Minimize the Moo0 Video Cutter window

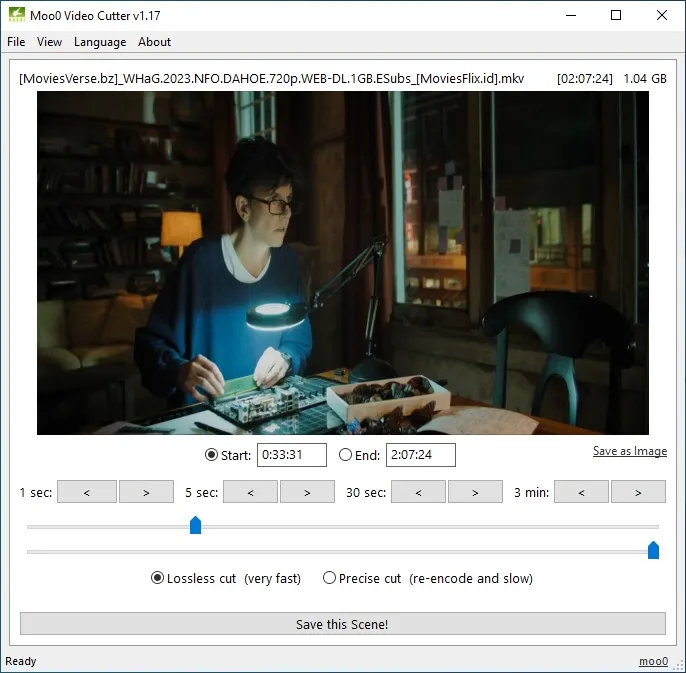pyautogui.click(x=571, y=15)
